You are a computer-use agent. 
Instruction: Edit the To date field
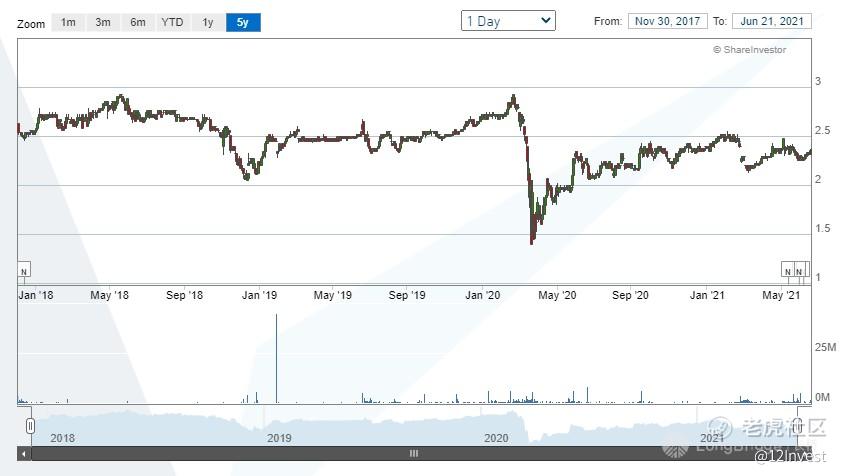click(771, 21)
